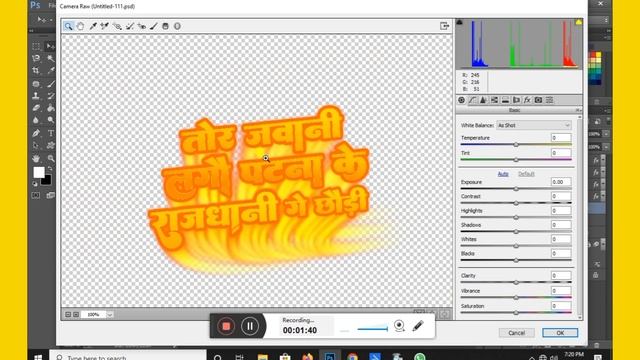Adjust the Saturation slider handle
The height and width of the screenshot is (360, 640).
516,313
